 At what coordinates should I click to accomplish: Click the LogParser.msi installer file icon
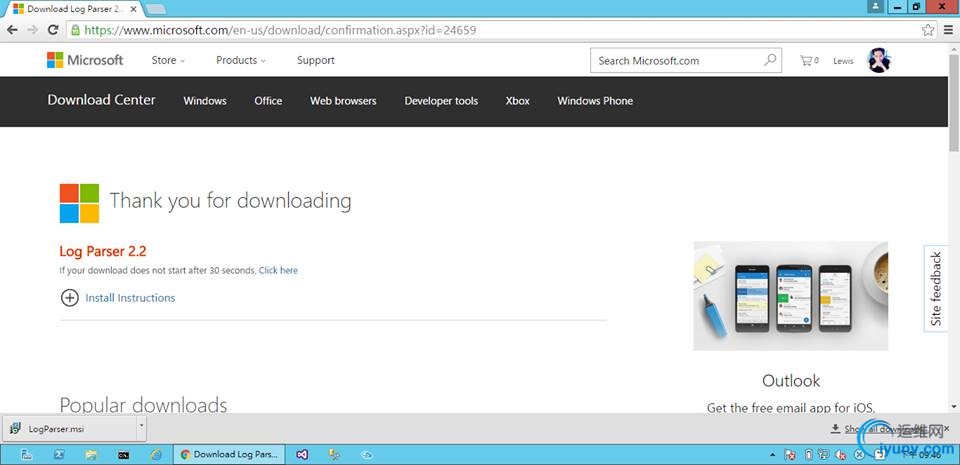(17, 428)
